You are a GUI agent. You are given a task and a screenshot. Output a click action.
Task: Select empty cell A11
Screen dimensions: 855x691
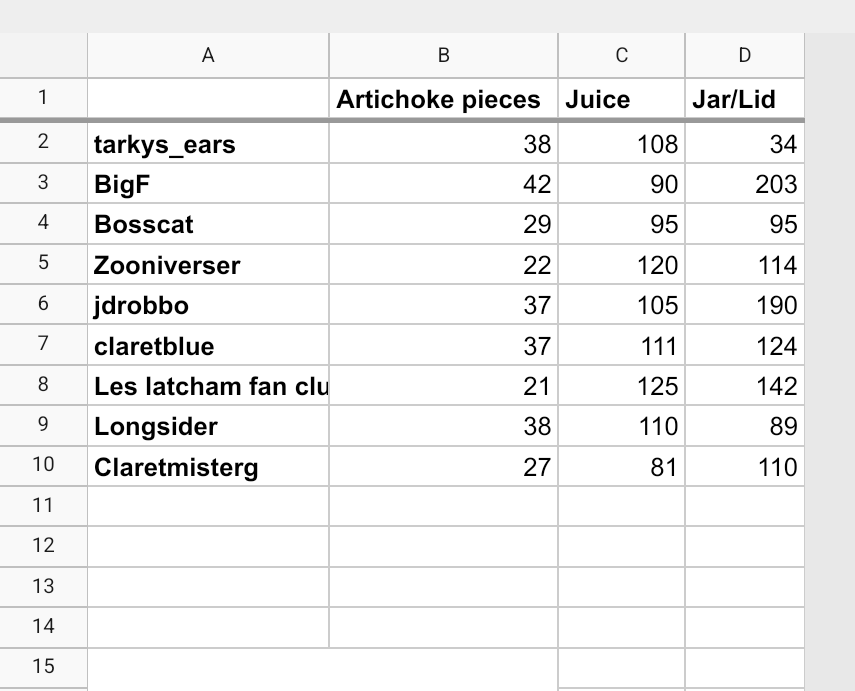click(x=208, y=506)
